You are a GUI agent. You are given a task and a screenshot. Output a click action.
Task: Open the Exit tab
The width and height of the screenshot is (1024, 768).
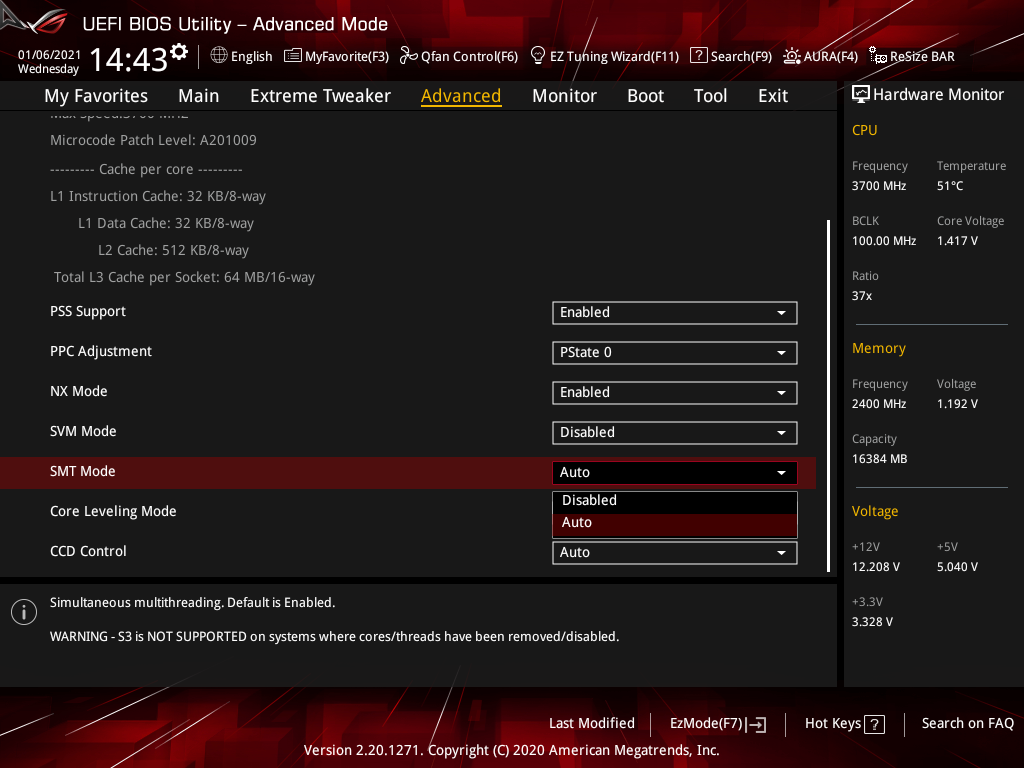[773, 96]
